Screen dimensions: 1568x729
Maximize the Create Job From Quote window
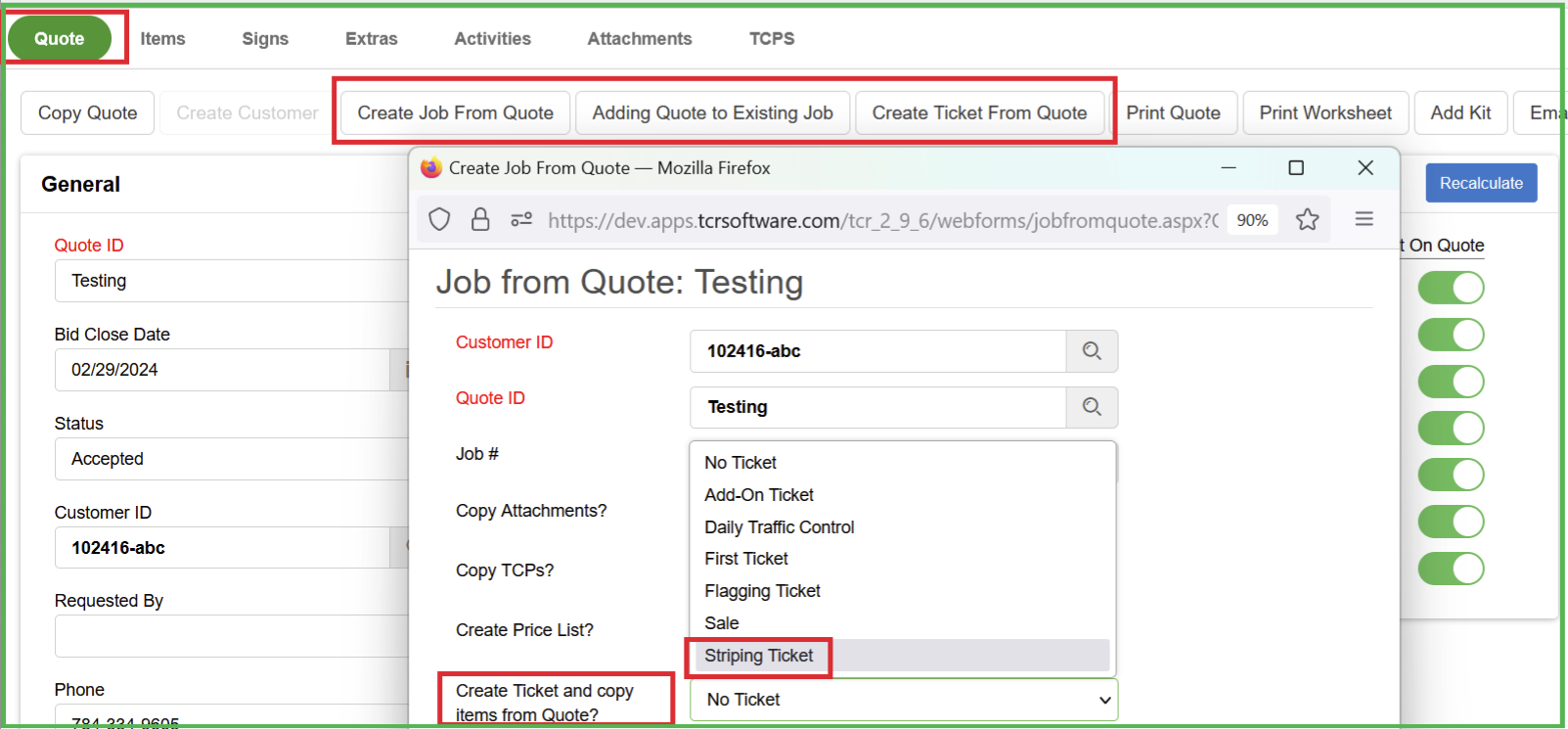click(x=1296, y=168)
